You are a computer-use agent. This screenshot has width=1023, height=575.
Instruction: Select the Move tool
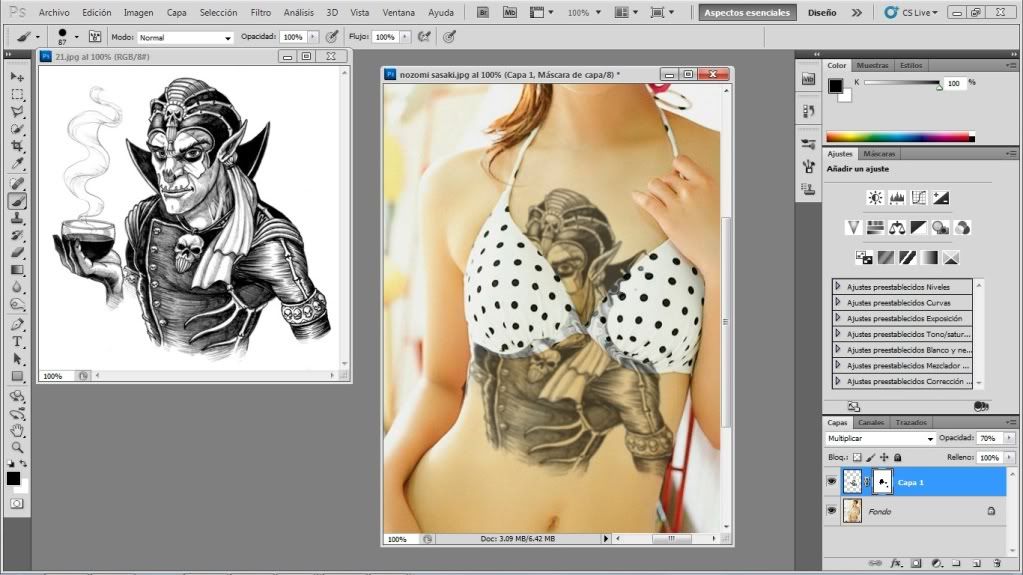coord(17,77)
